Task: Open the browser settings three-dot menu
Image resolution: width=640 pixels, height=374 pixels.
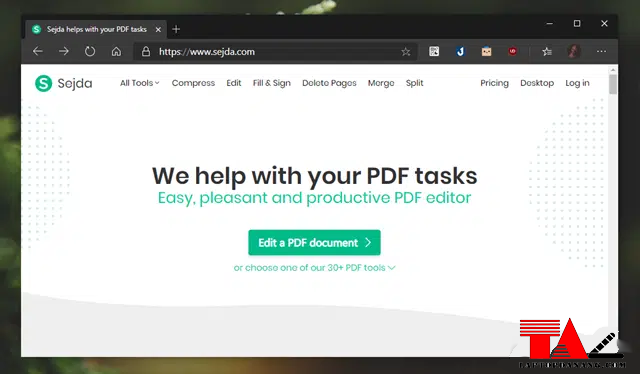Action: (x=601, y=51)
